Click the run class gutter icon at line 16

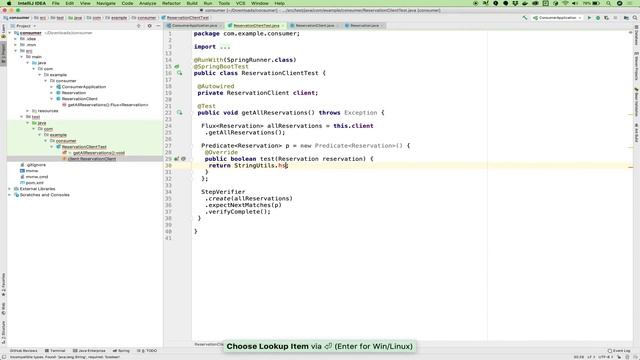tap(179, 73)
